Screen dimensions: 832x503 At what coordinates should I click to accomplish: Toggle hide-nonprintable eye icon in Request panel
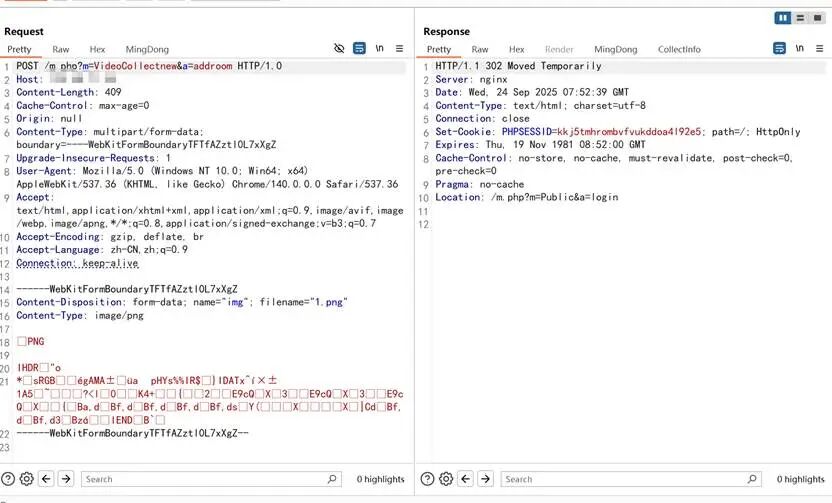click(340, 49)
